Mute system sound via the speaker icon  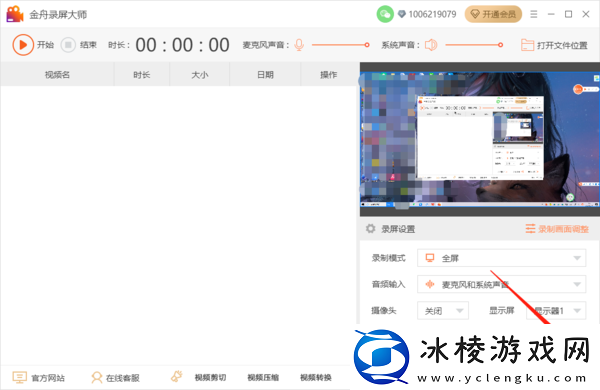pyautogui.click(x=431, y=45)
